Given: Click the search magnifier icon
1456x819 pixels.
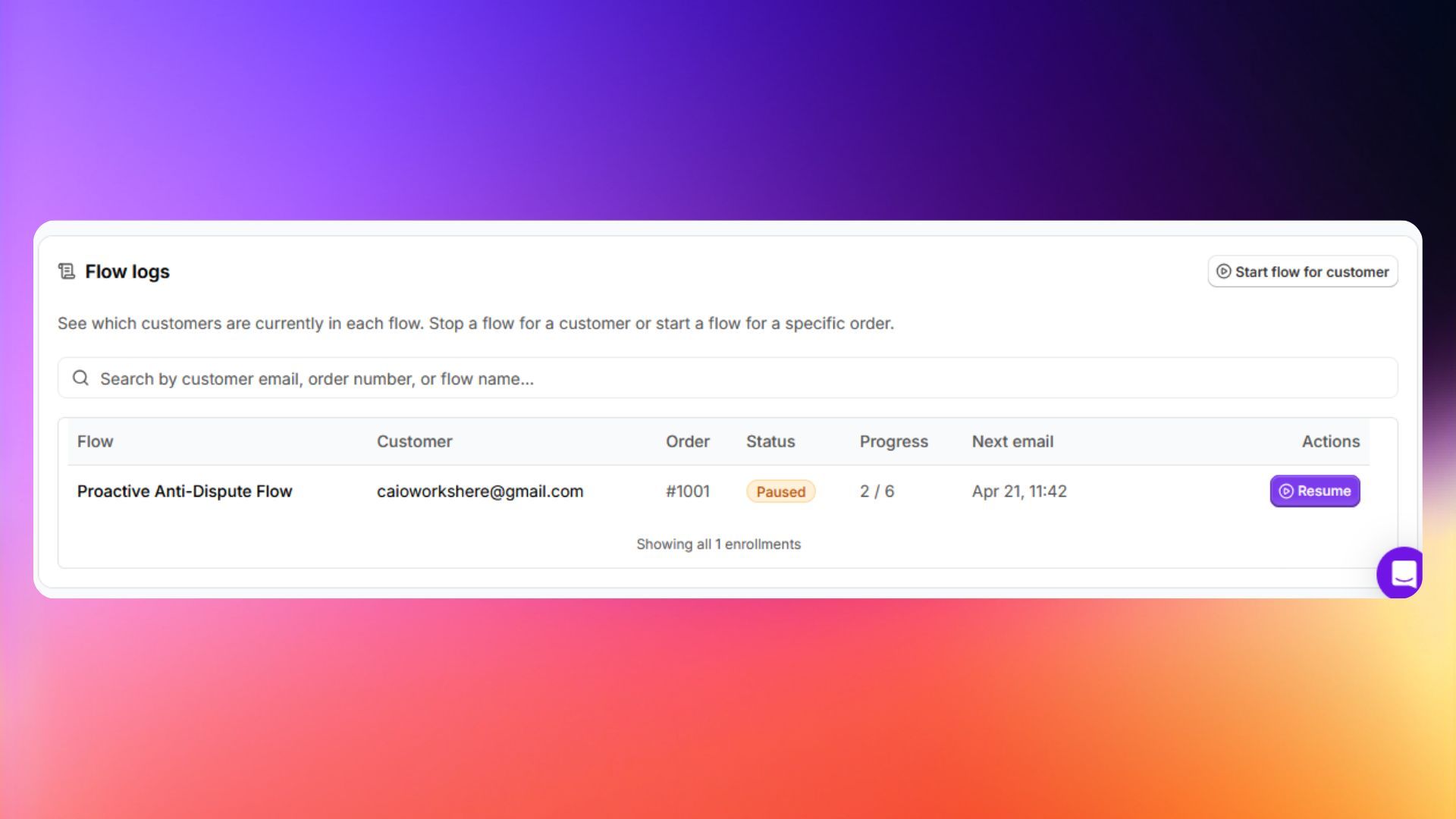Looking at the screenshot, I should (80, 378).
